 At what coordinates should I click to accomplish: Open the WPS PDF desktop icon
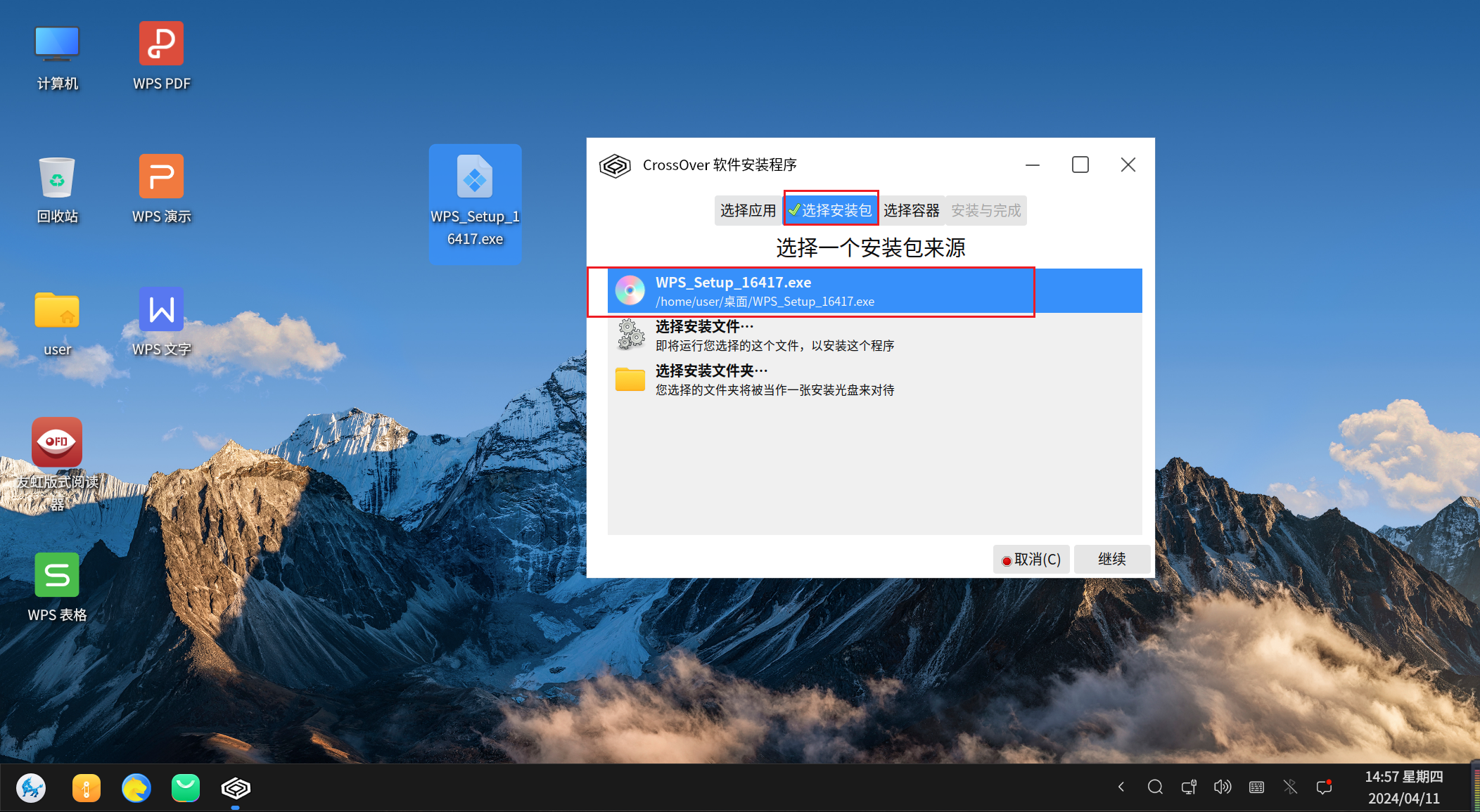coord(161,44)
